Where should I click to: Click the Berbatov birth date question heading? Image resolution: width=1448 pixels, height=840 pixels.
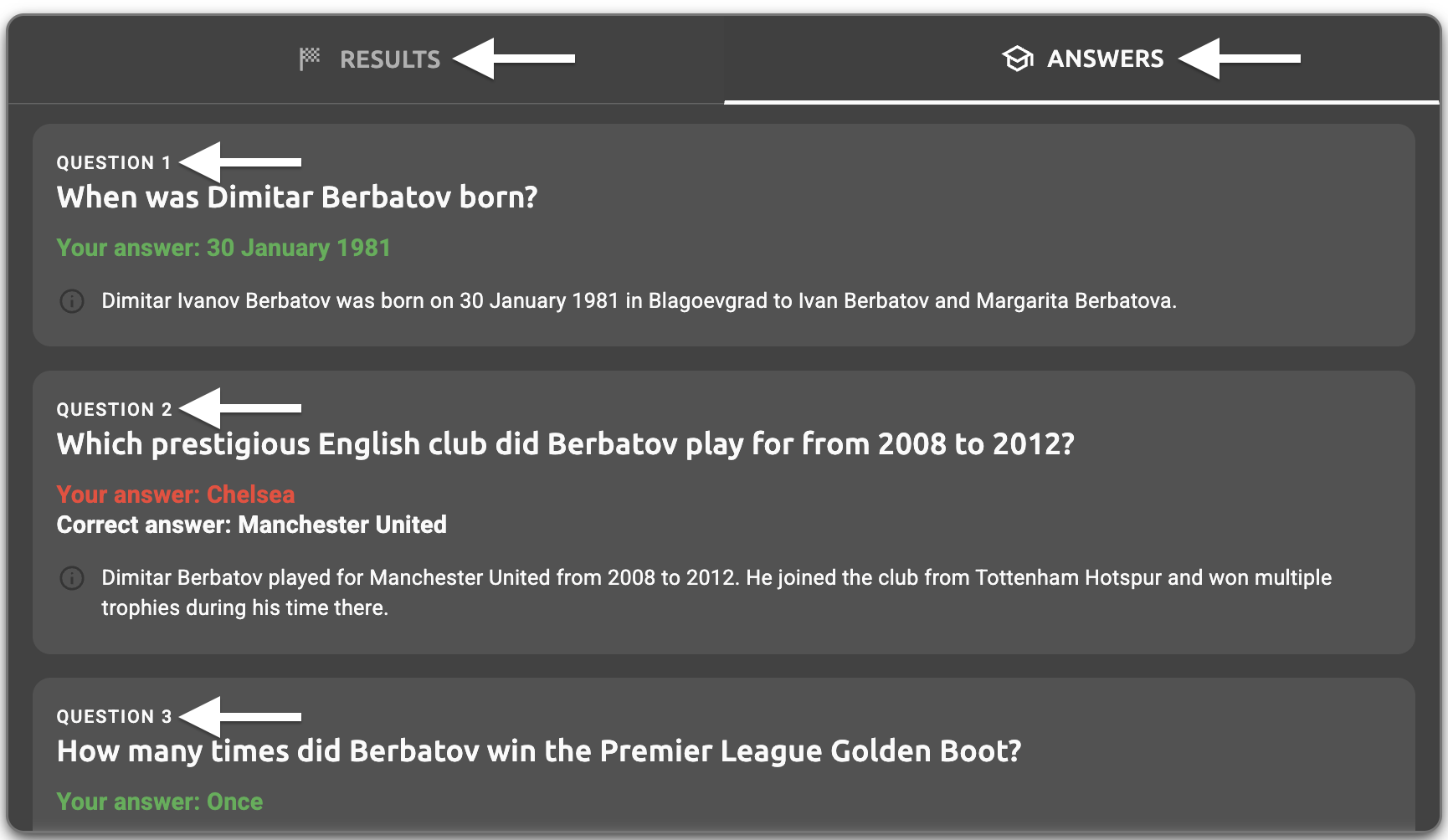click(297, 197)
